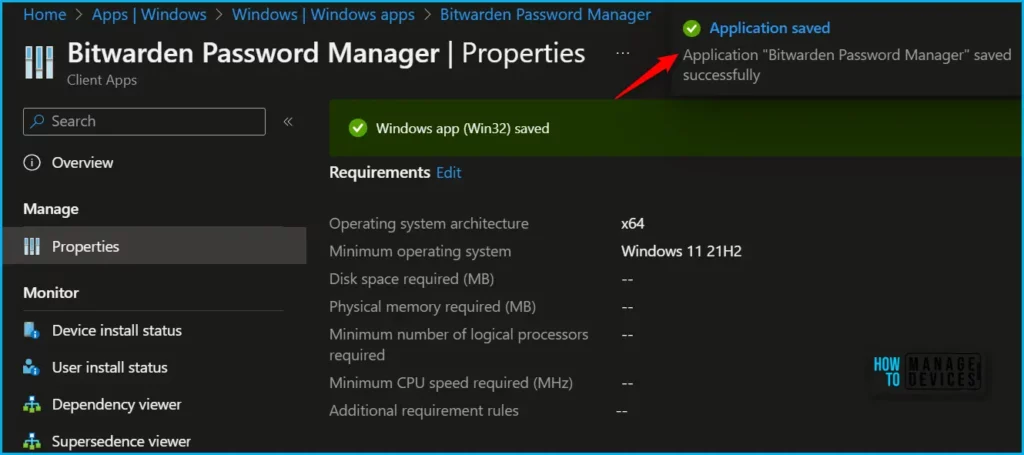Screen dimensions: 1024x455
Task: Click 'Physical memory required (MB)' label
Action: (x=432, y=307)
